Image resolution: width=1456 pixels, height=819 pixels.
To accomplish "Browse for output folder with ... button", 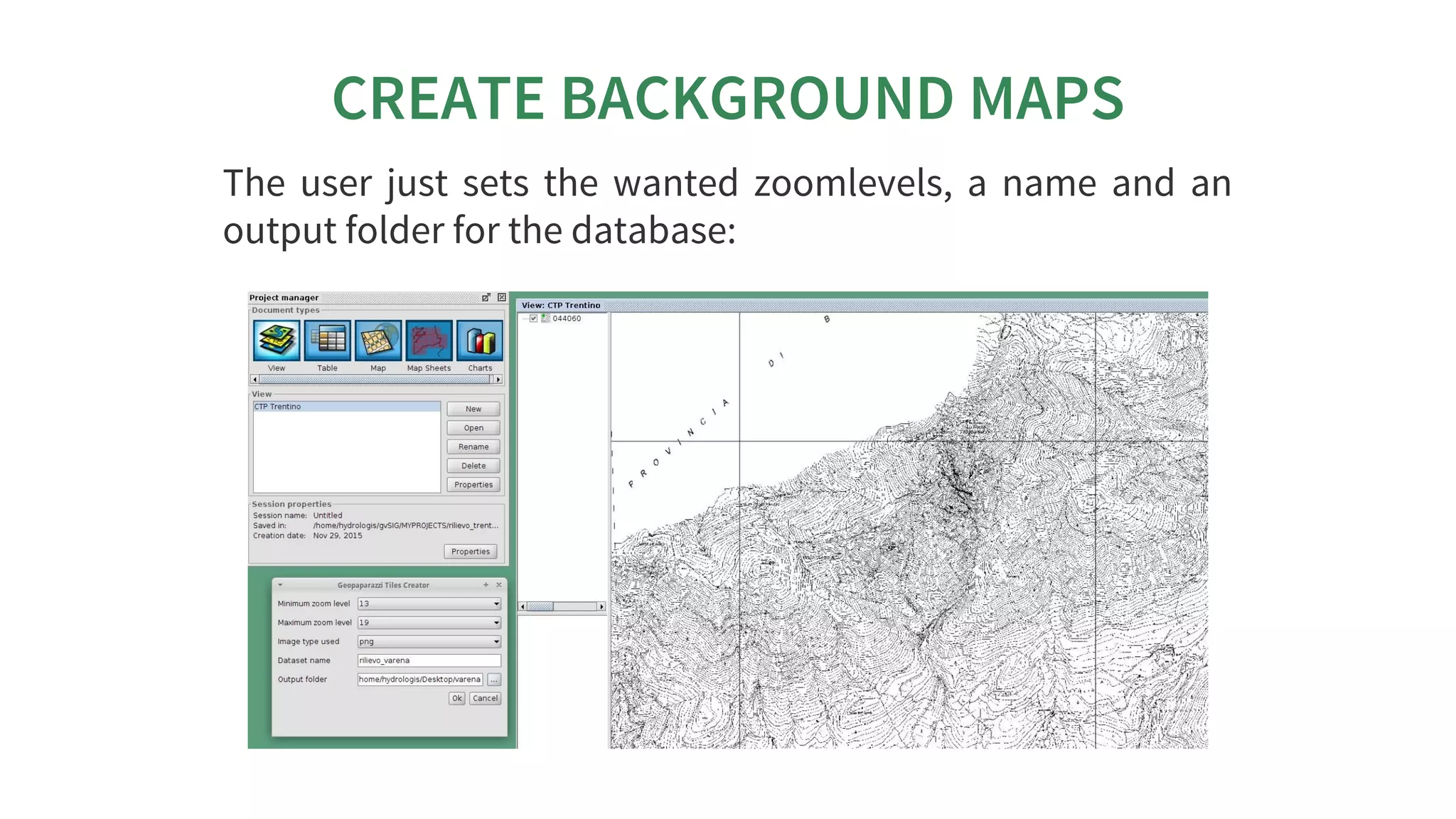I will tap(494, 680).
